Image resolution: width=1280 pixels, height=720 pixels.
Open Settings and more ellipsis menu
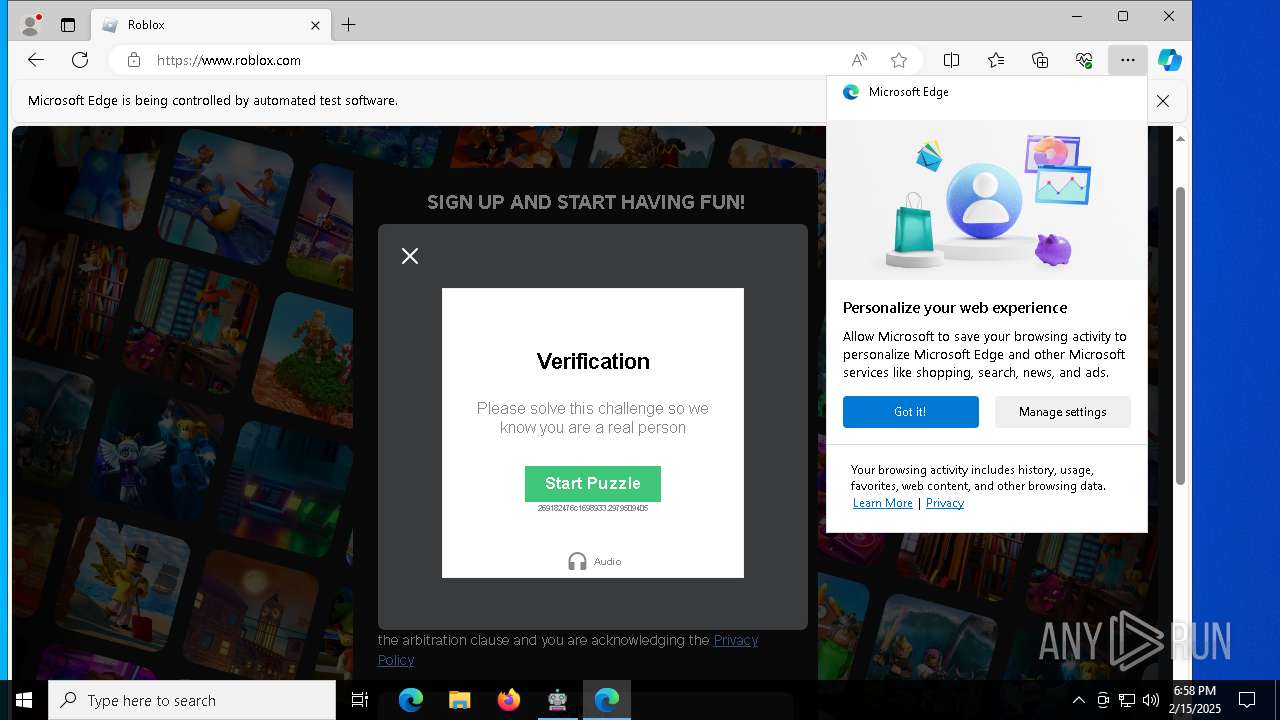[1128, 60]
